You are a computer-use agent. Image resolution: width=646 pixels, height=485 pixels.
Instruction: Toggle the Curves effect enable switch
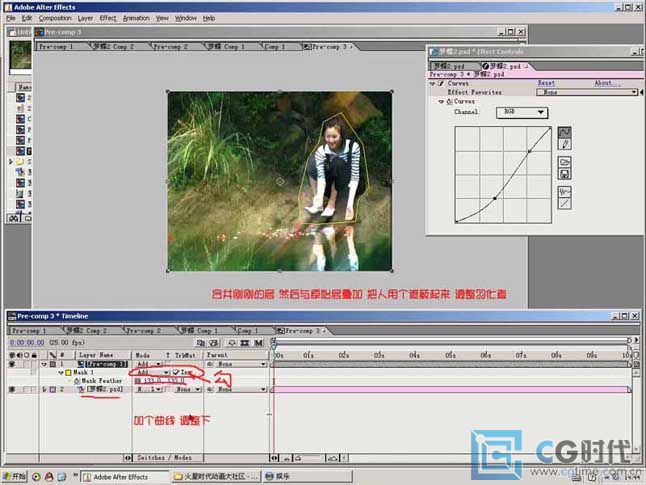pyautogui.click(x=441, y=84)
